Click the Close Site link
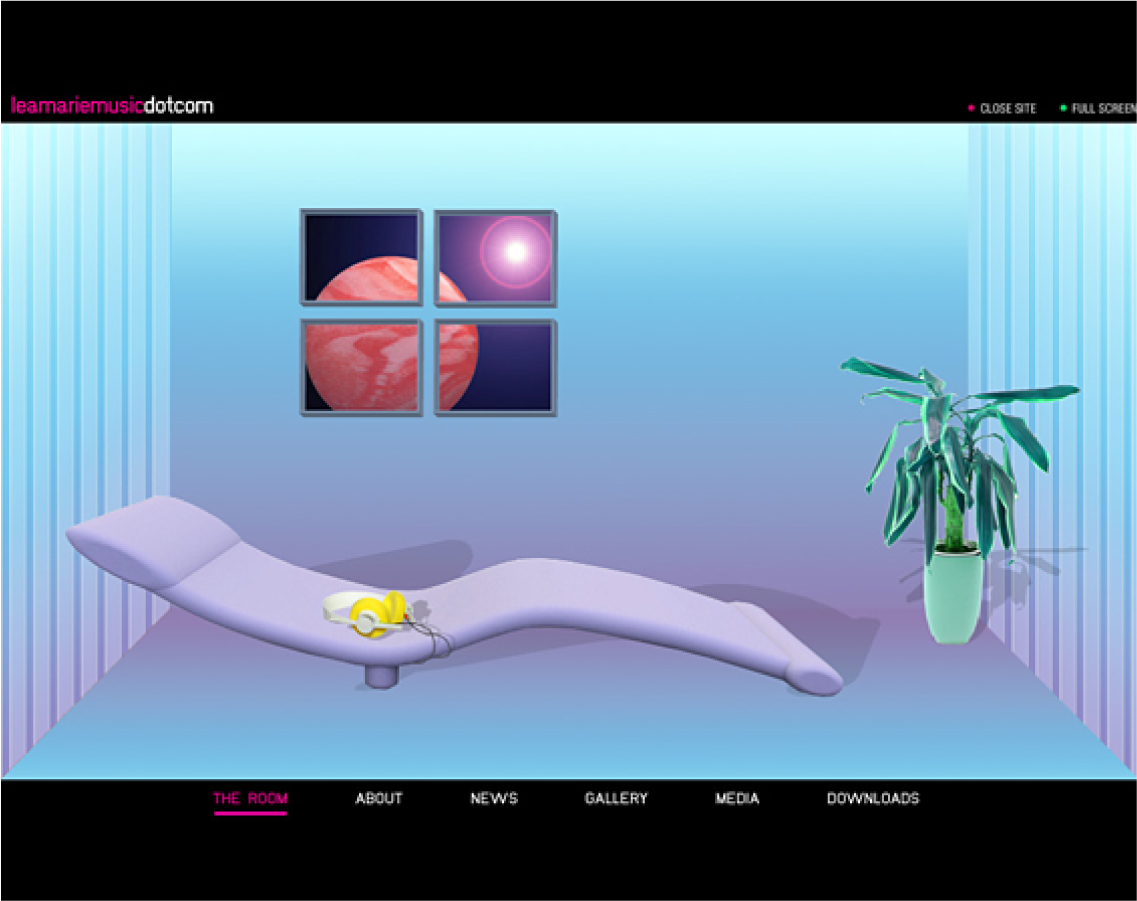Screen dimensions: 1137x901 pyautogui.click(x=1008, y=108)
